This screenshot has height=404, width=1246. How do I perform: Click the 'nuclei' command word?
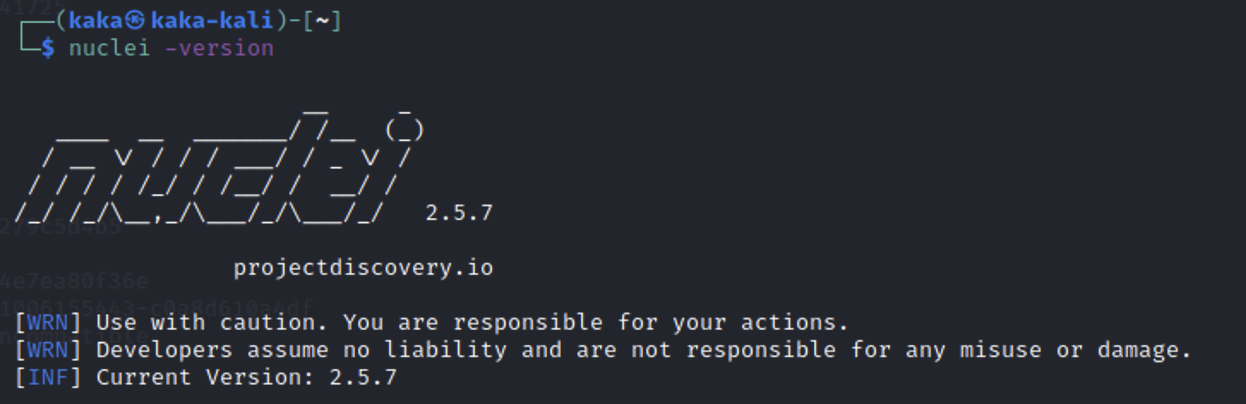click(108, 48)
